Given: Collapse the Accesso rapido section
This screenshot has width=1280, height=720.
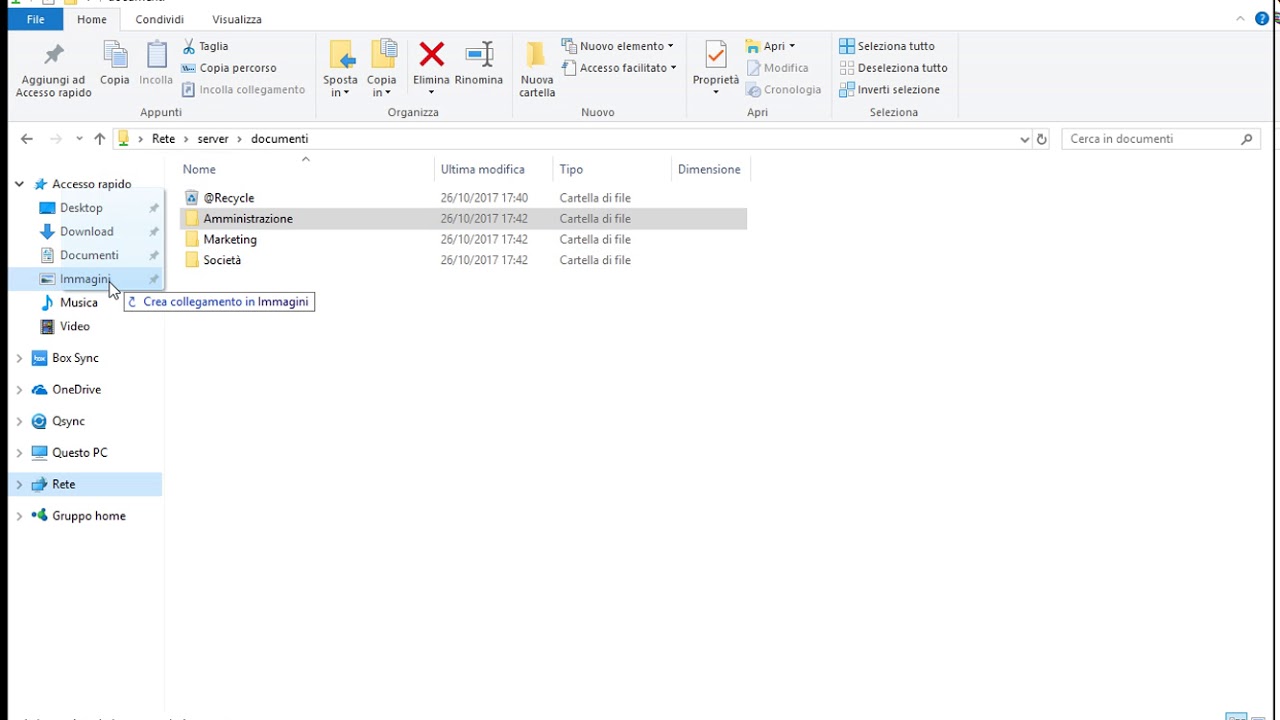Looking at the screenshot, I should click(x=19, y=184).
